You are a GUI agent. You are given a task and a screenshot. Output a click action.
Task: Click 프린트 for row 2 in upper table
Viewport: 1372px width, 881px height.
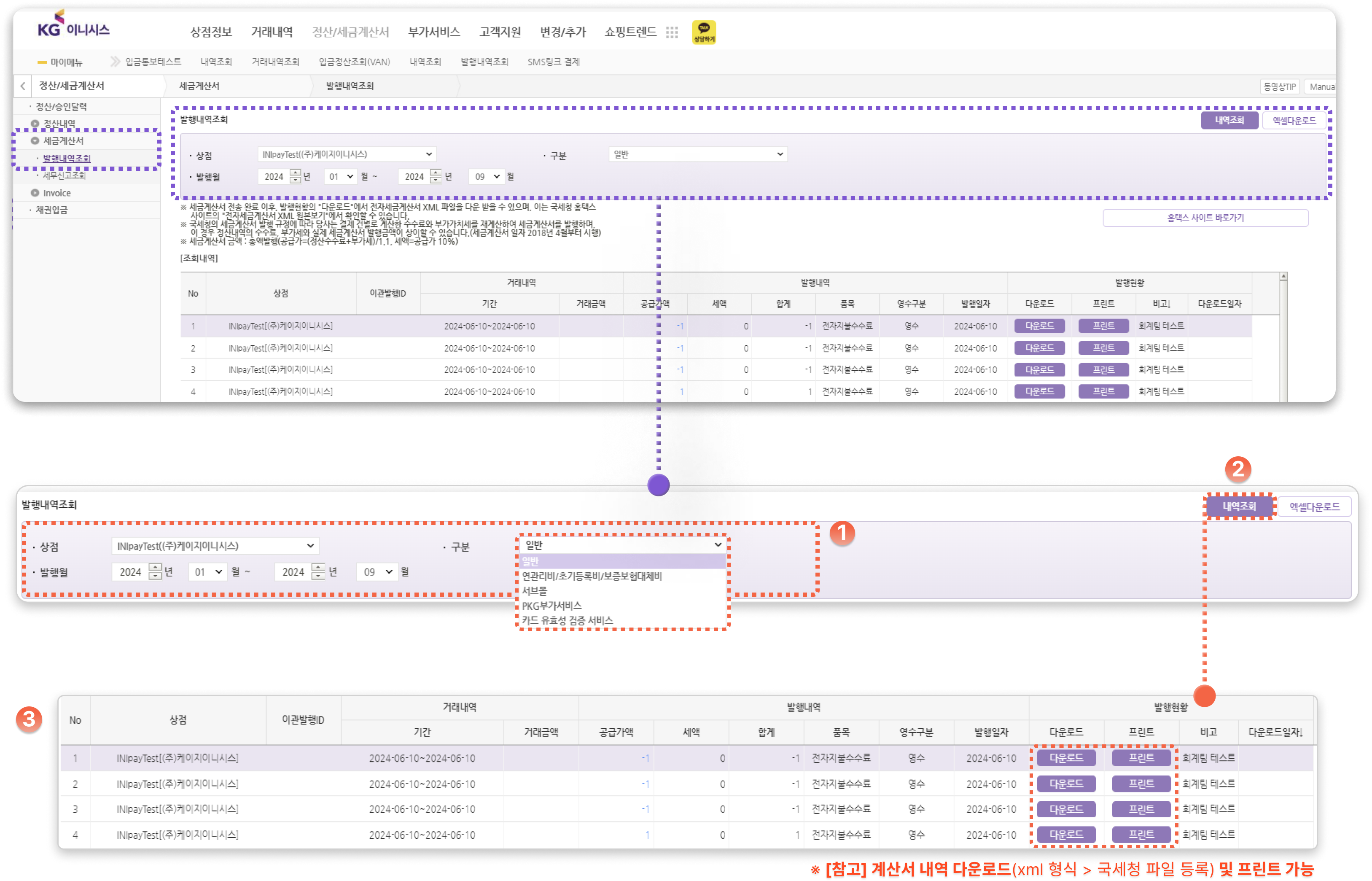pos(1103,347)
